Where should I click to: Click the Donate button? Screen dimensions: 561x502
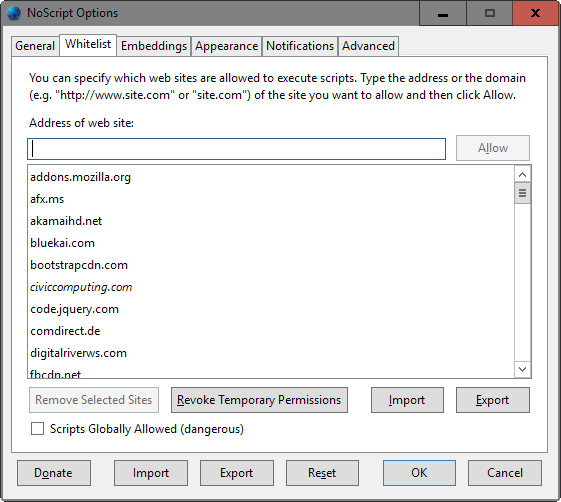coord(54,473)
